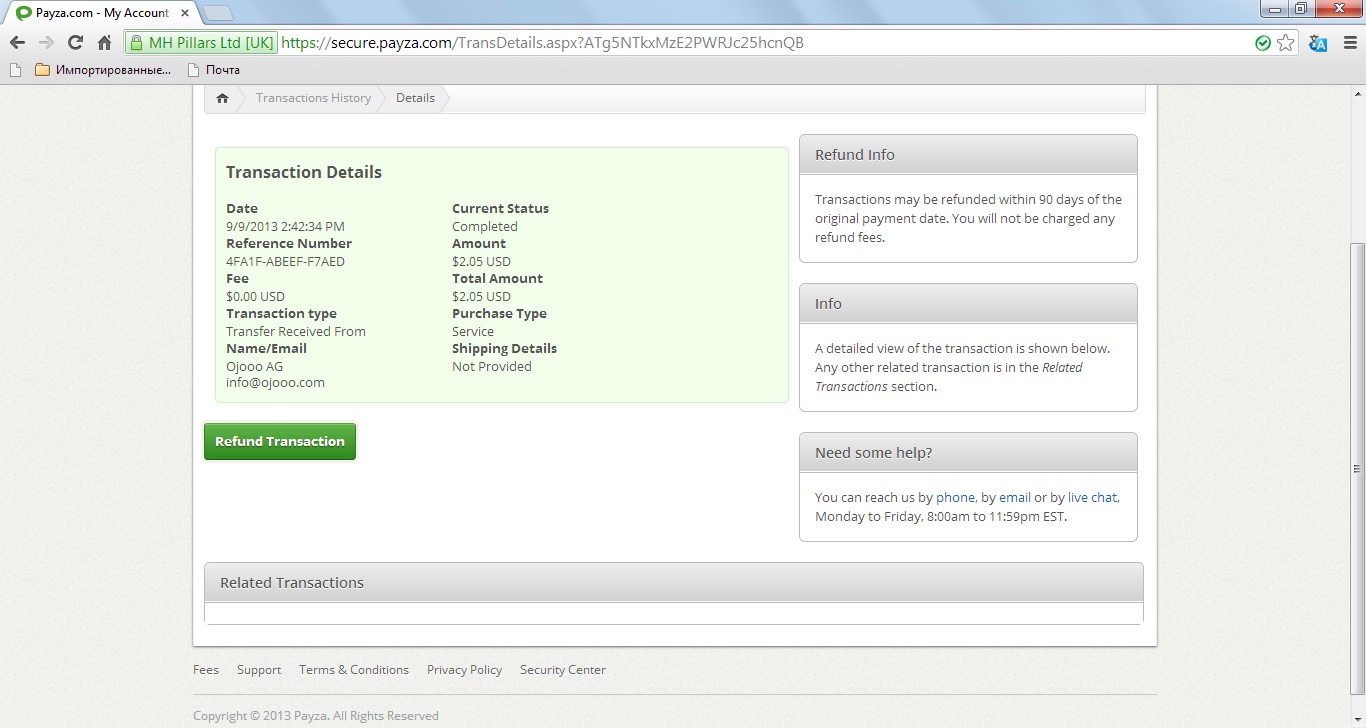Image resolution: width=1366 pixels, height=728 pixels.
Task: Click the name Ojooo AG
Action: tap(254, 366)
